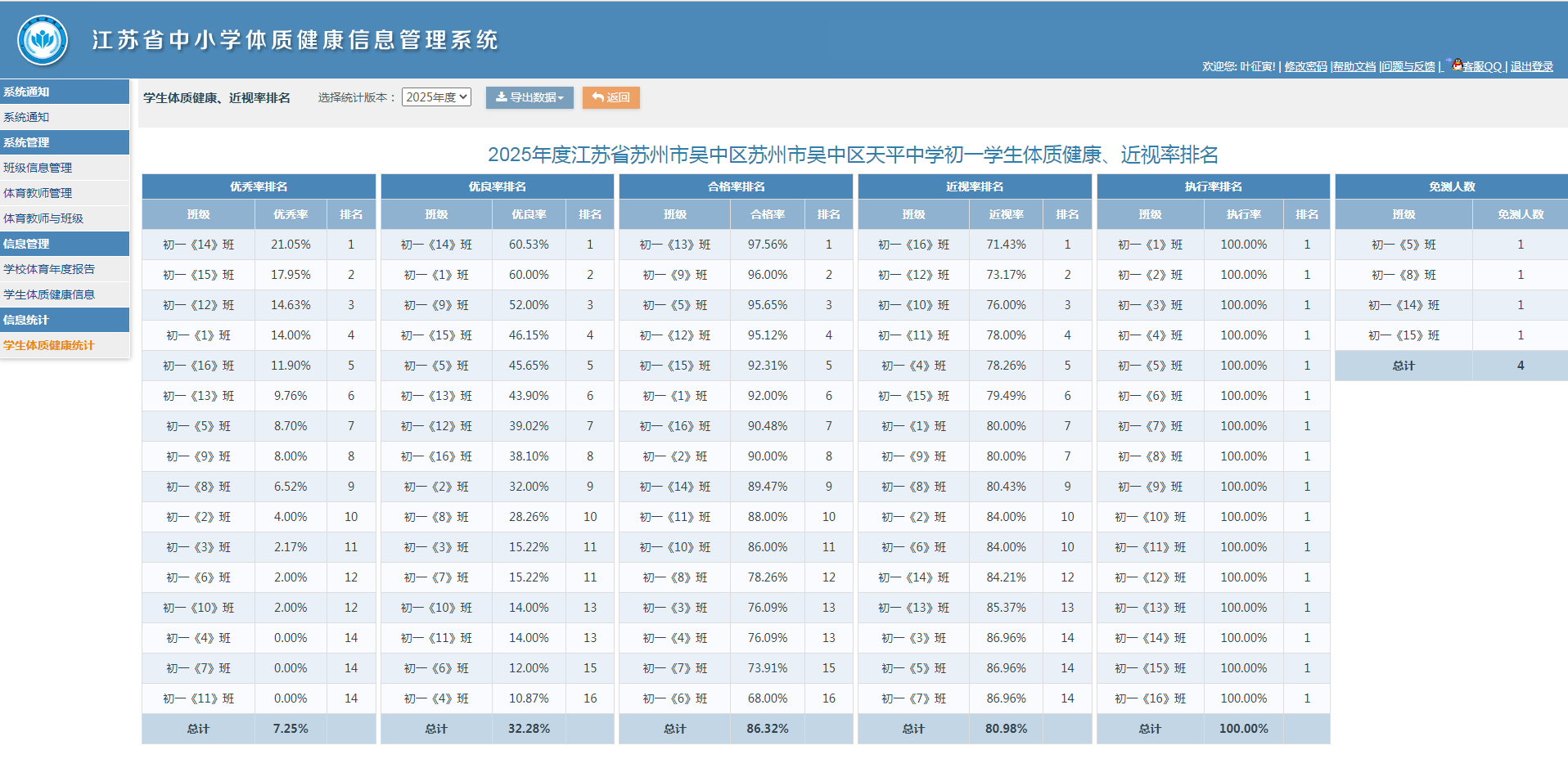1568x768 pixels.
Task: Select 学生体质健康信息 sidebar item
Action: tap(49, 294)
